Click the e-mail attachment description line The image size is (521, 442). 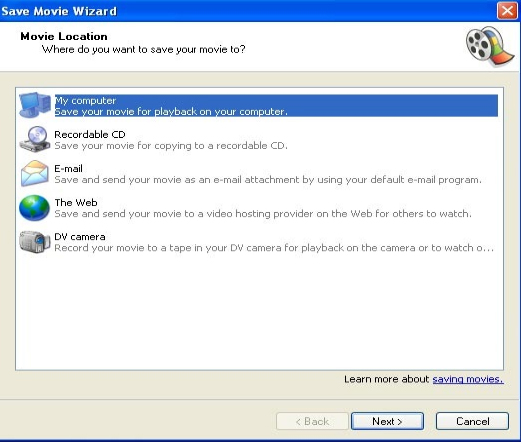click(268, 180)
